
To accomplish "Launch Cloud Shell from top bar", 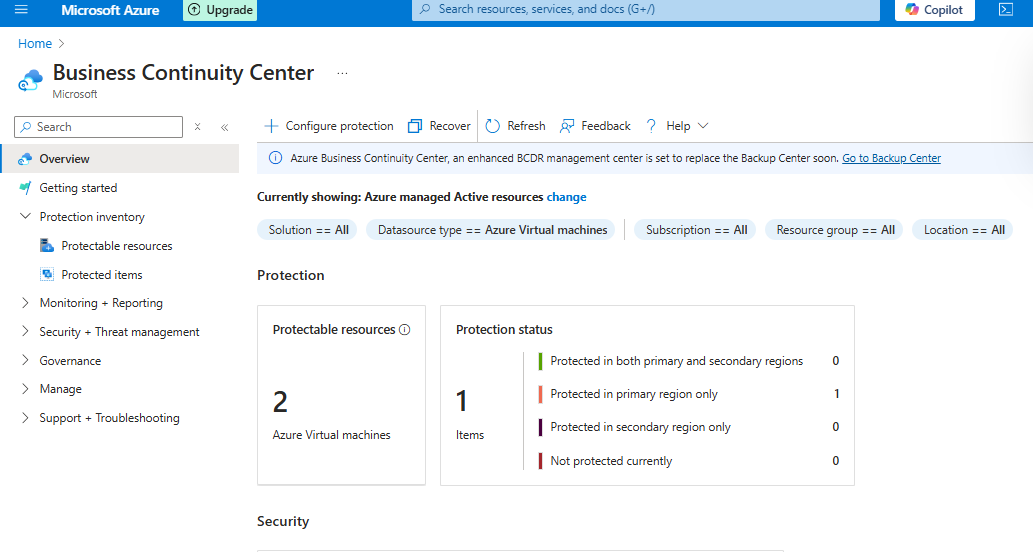I will coord(1006,10).
